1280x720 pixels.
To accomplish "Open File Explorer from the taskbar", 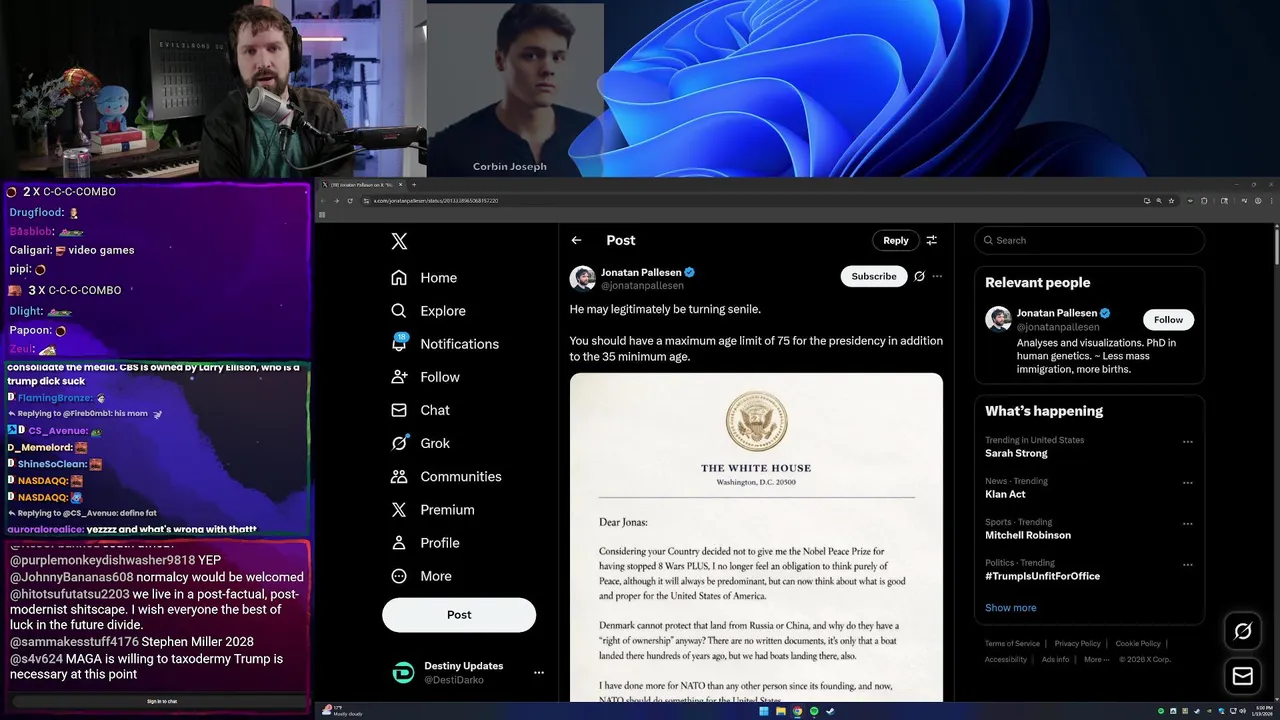I will 781,711.
